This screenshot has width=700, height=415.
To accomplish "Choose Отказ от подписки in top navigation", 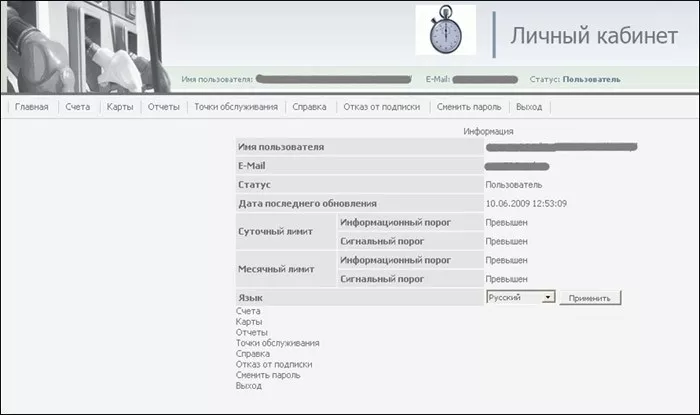I will click(x=382, y=107).
